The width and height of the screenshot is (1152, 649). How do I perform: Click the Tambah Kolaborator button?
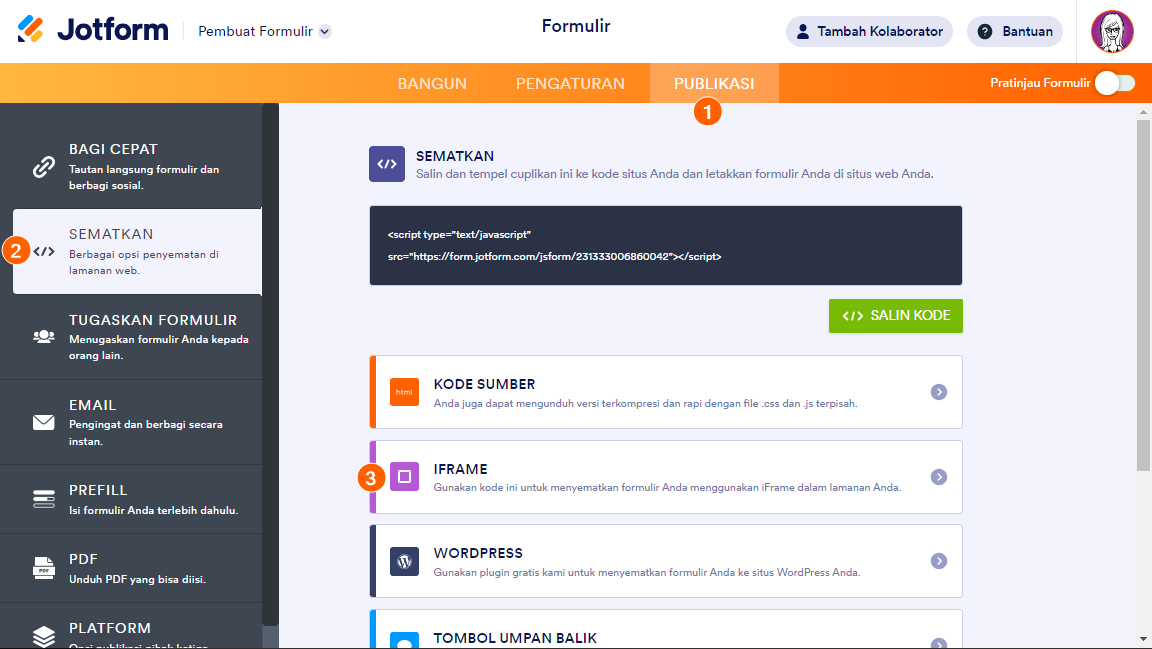(x=869, y=32)
